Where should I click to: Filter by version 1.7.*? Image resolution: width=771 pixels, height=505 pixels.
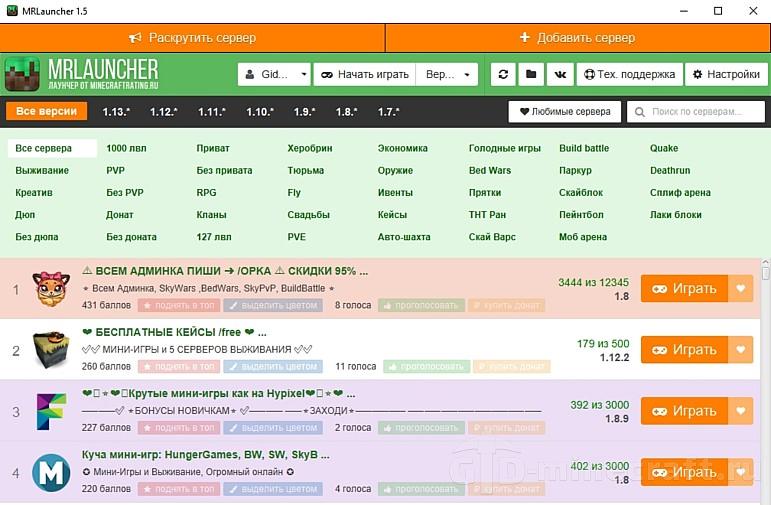(x=388, y=112)
